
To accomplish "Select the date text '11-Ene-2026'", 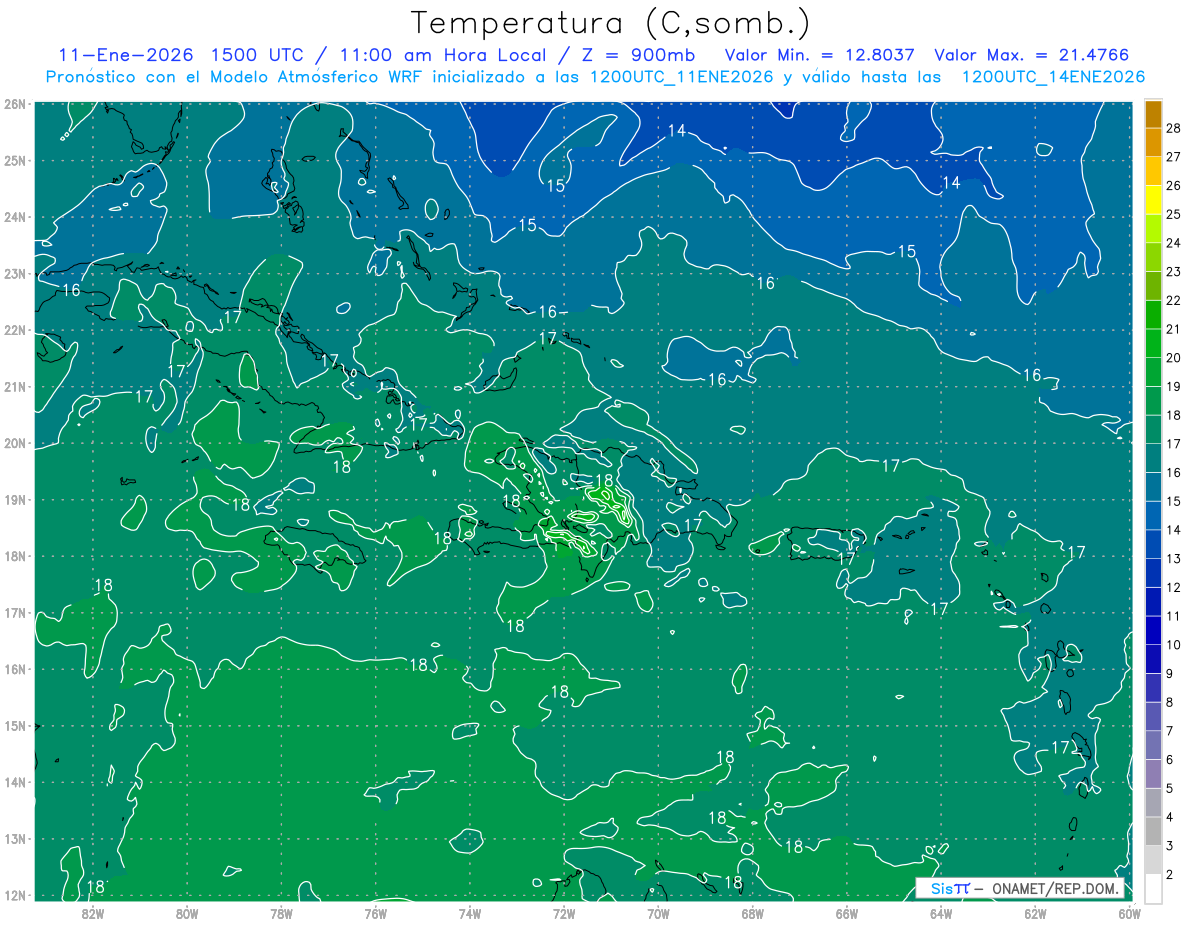I will [125, 55].
